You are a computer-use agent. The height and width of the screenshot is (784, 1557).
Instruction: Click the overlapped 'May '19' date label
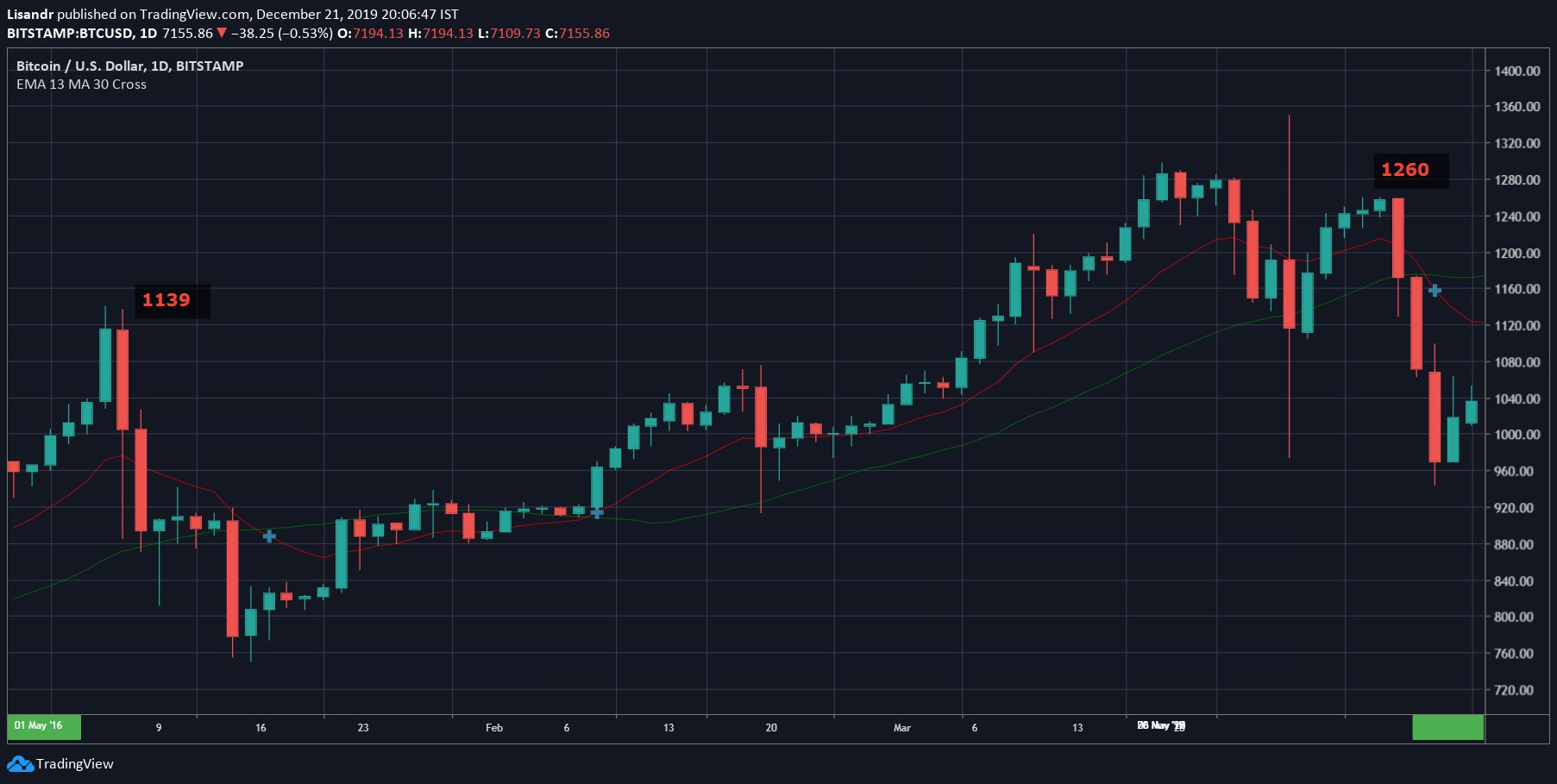coord(1161,726)
